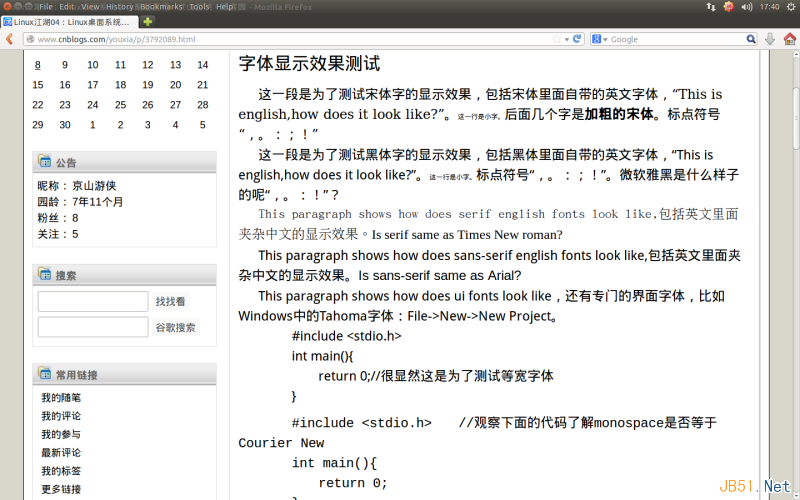Click the text 园龄： 7年11个月
Screen dimensions: 800x500
click(x=81, y=202)
